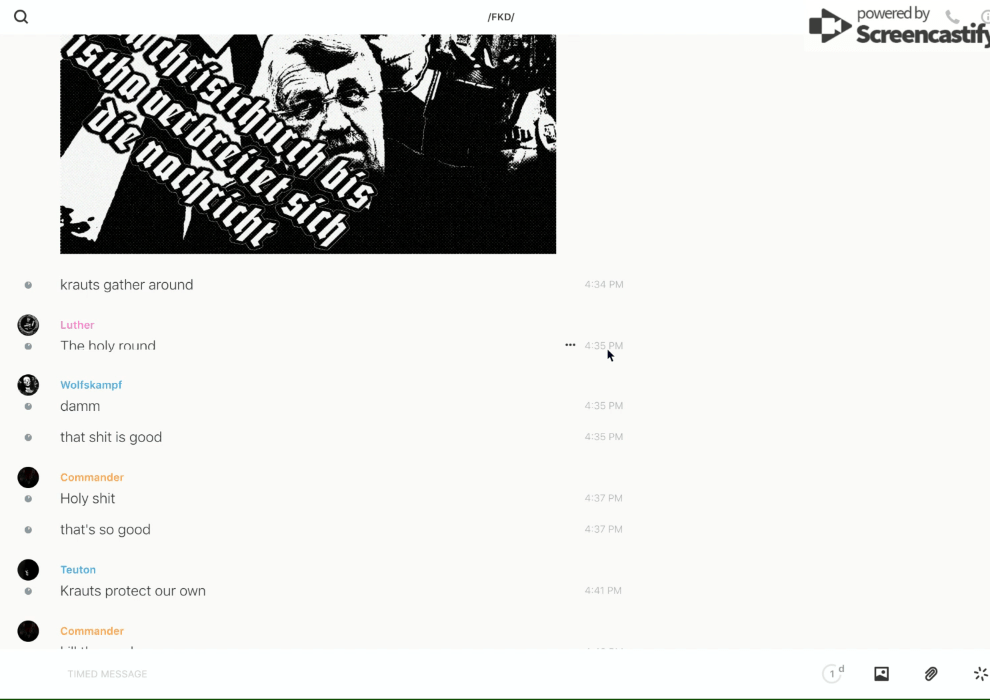The width and height of the screenshot is (990, 700).
Task: Click Luther's profile avatar
Action: (28, 324)
